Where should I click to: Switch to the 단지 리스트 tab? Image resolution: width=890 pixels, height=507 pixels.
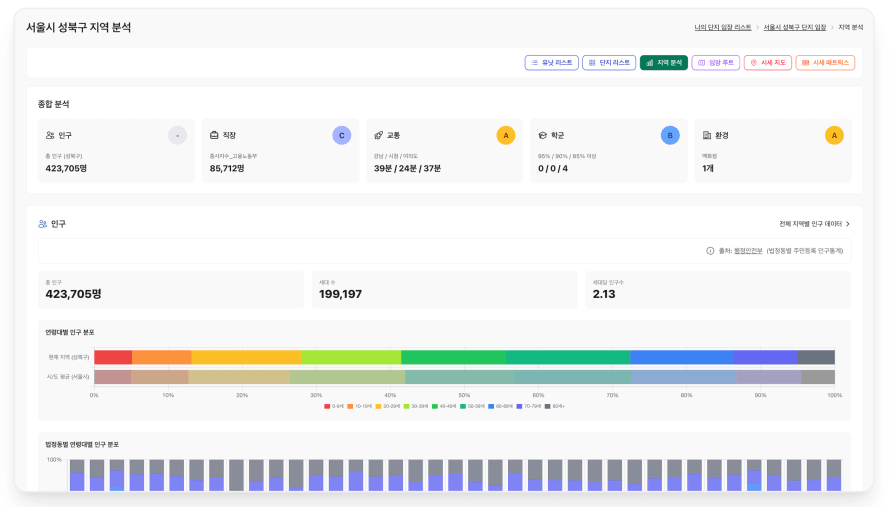609,62
